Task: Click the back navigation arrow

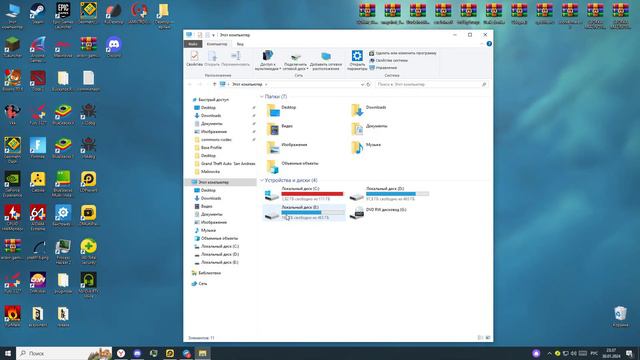Action: [190, 84]
